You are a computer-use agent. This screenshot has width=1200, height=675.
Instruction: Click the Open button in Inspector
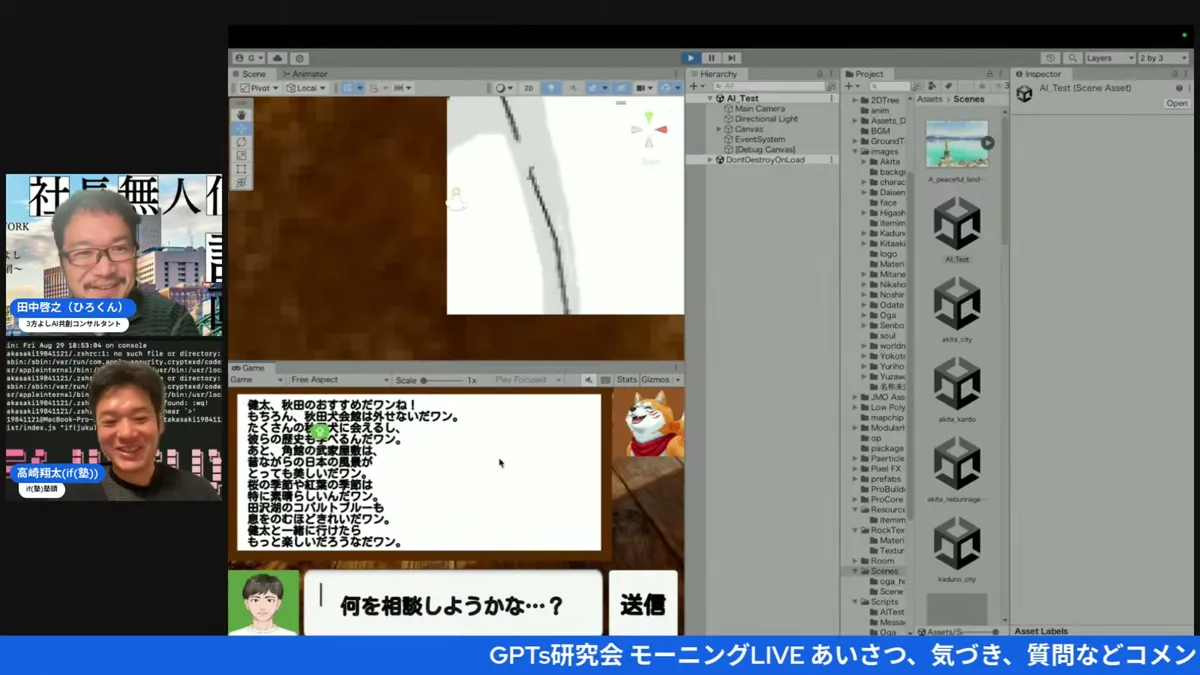1177,103
